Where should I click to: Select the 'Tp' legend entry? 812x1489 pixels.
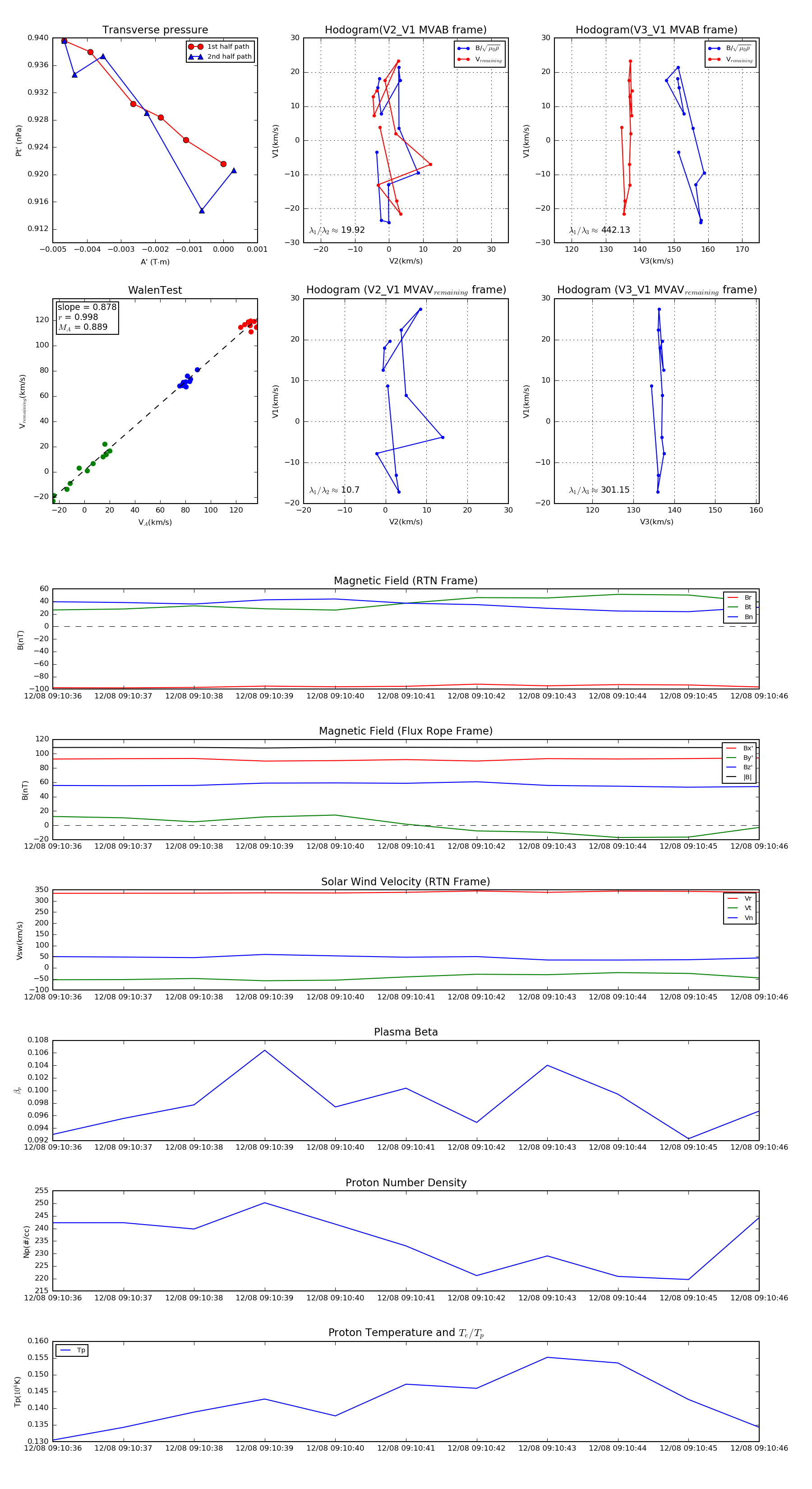(x=72, y=1350)
